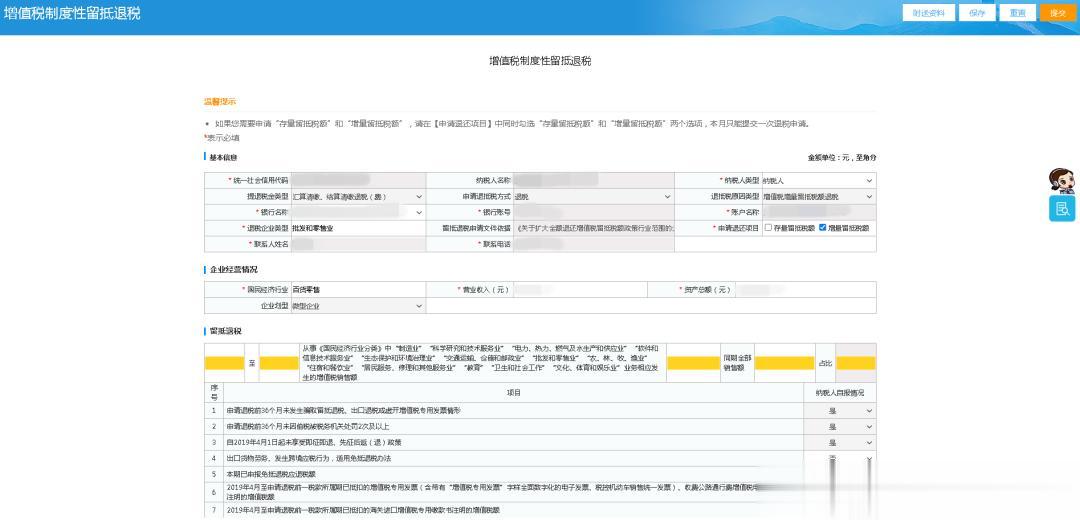Change the row 2 self-report dropdown
Viewport: 1080px width, 520px height.
(840, 426)
